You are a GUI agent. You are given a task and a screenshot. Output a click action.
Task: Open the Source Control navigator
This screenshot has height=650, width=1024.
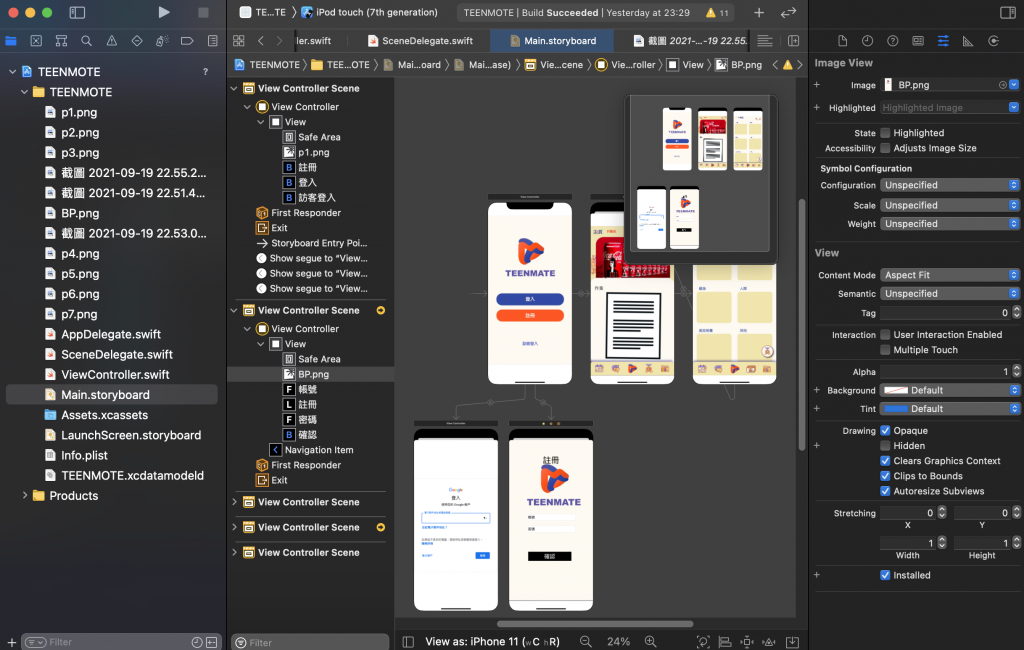36,41
